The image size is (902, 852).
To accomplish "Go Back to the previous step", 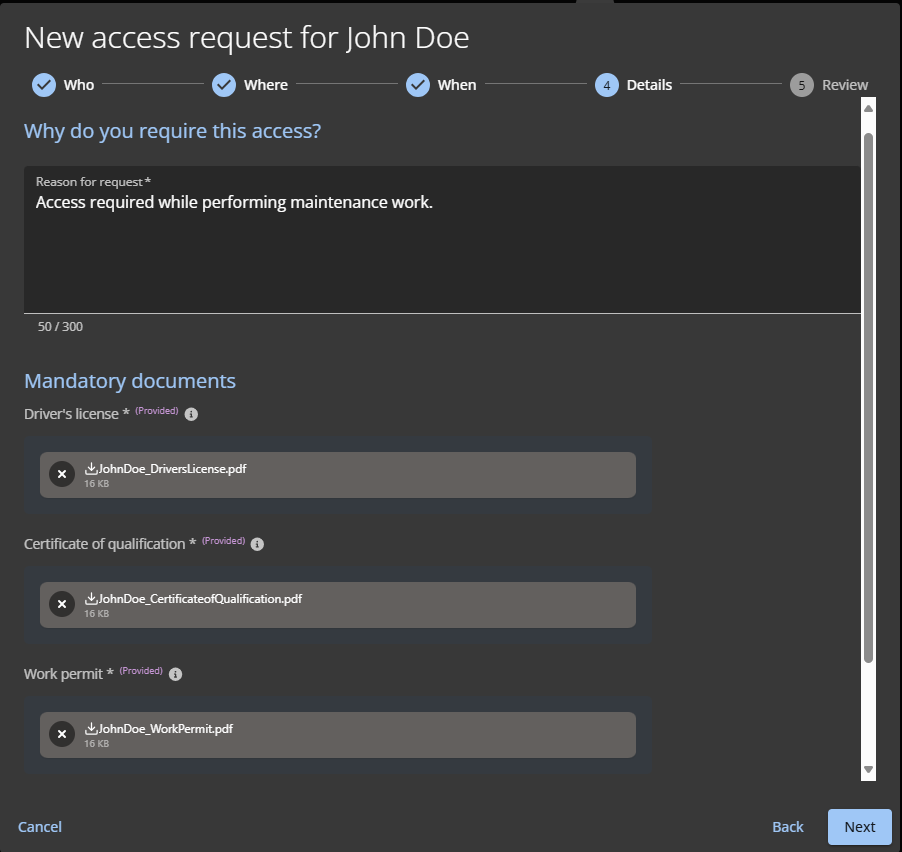I will pyautogui.click(x=787, y=827).
